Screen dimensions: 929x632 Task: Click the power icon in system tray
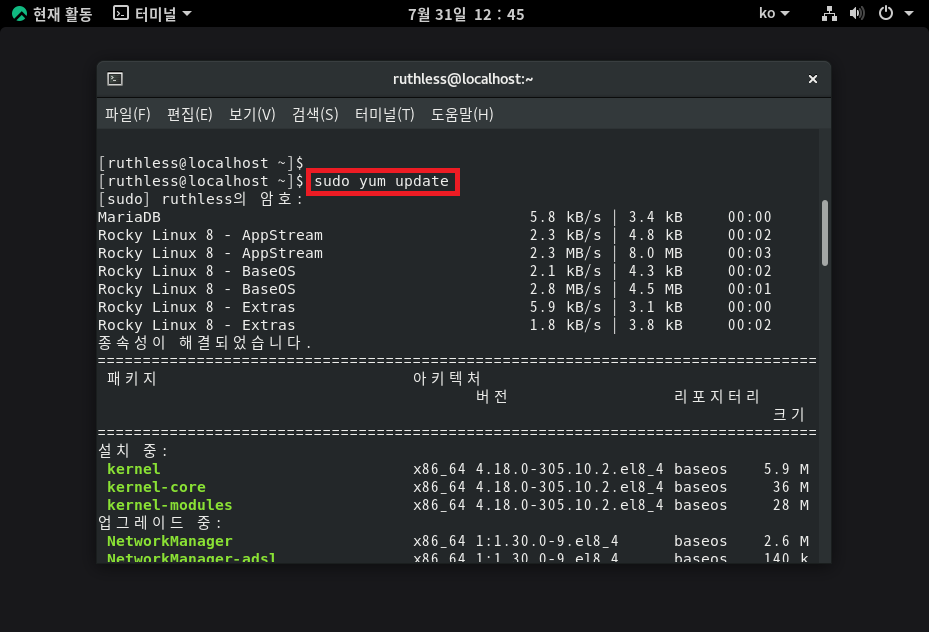point(886,13)
